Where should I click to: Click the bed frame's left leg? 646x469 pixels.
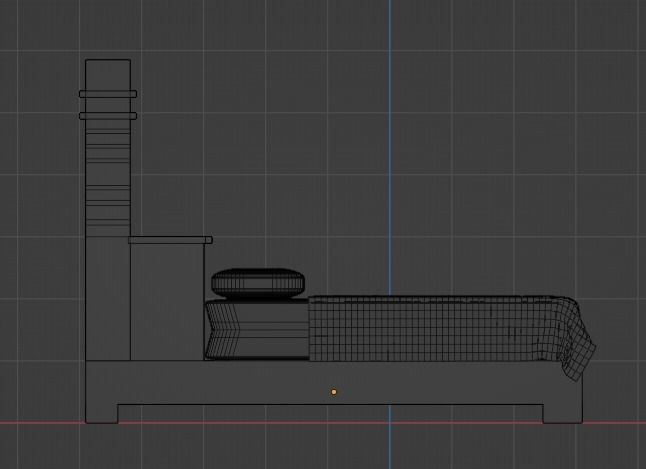[102, 413]
